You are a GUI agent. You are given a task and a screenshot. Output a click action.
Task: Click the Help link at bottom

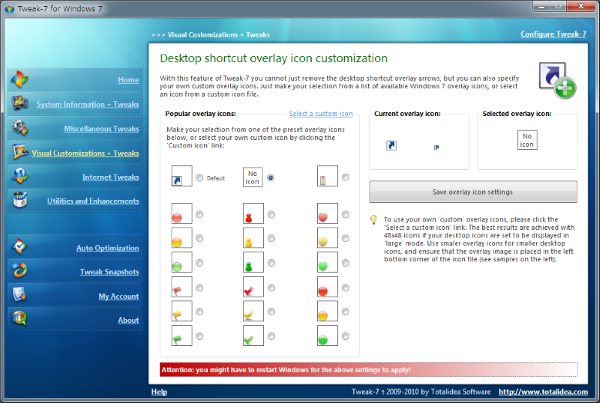159,392
